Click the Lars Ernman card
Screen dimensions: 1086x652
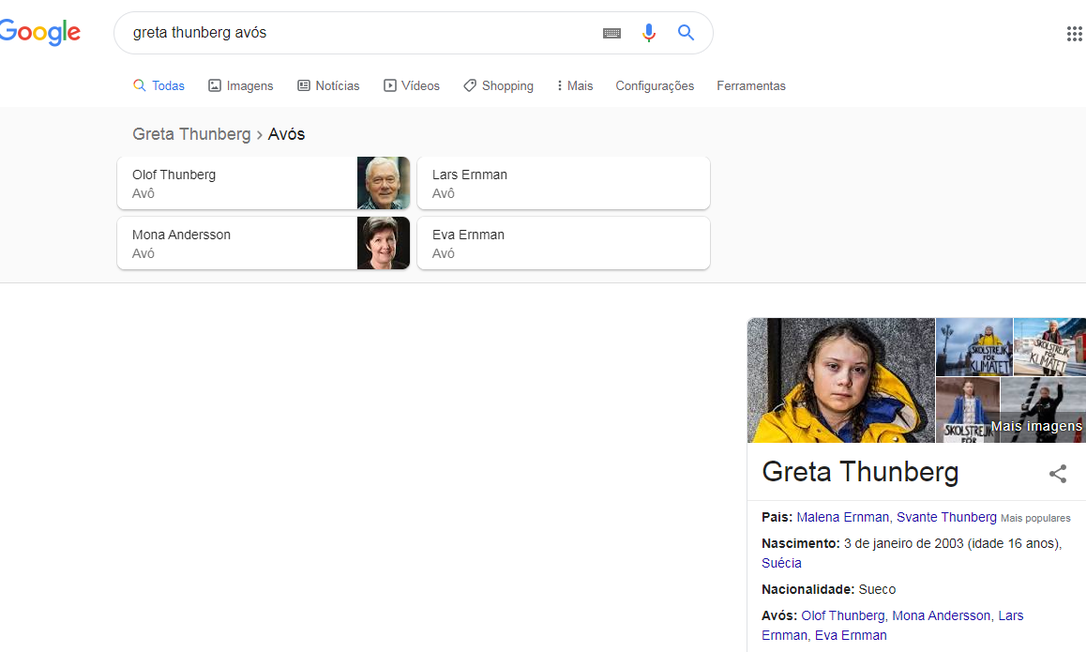(x=563, y=183)
